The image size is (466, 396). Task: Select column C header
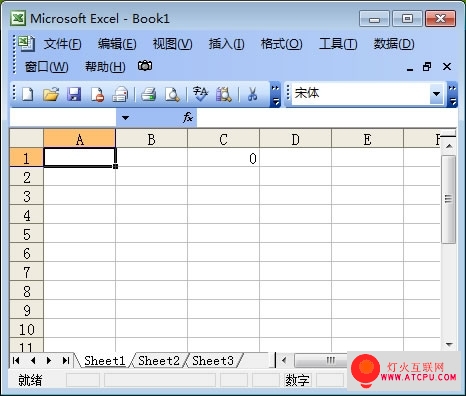[x=223, y=139]
